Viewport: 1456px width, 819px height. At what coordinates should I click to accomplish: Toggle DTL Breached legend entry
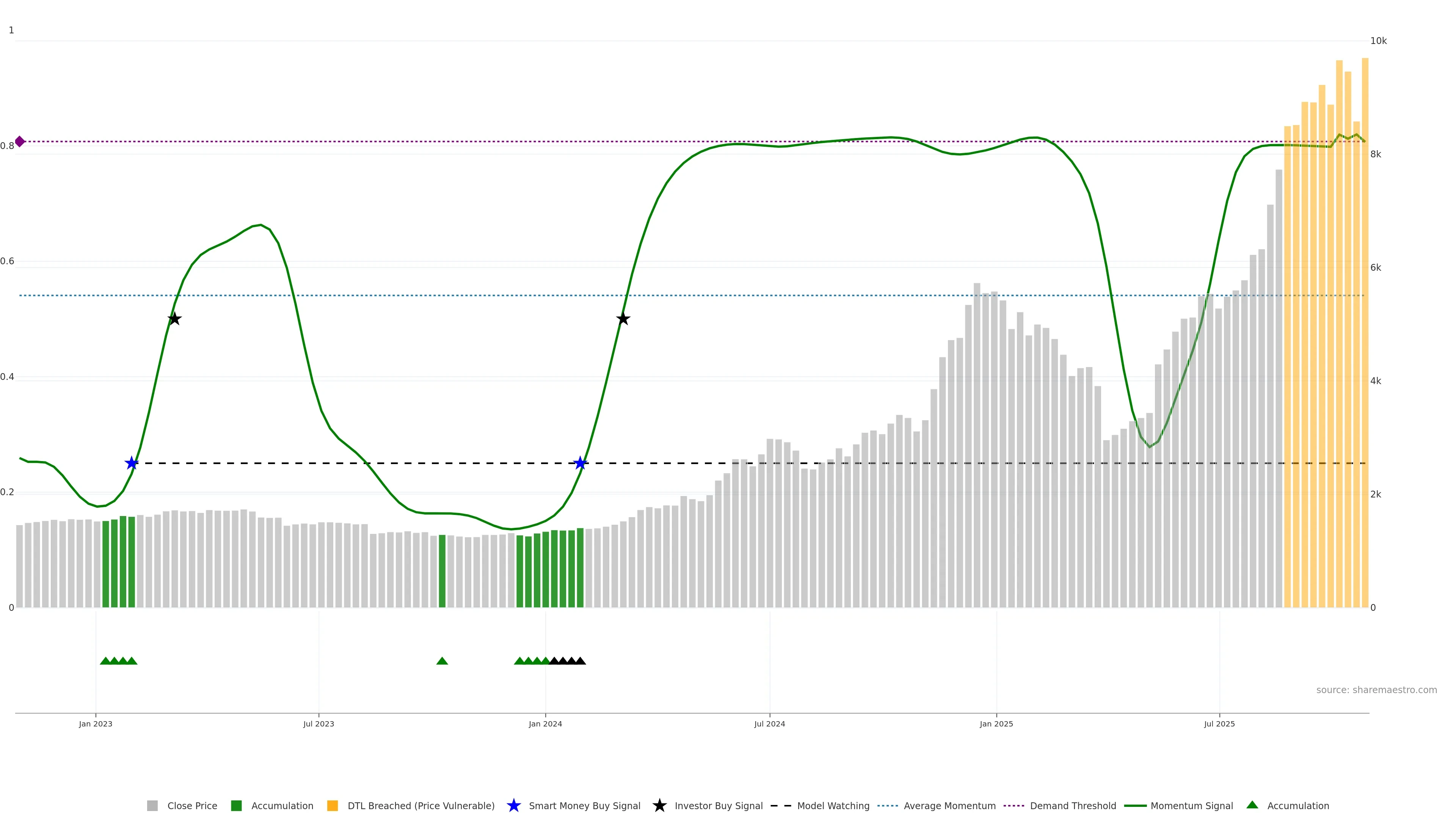click(x=420, y=805)
